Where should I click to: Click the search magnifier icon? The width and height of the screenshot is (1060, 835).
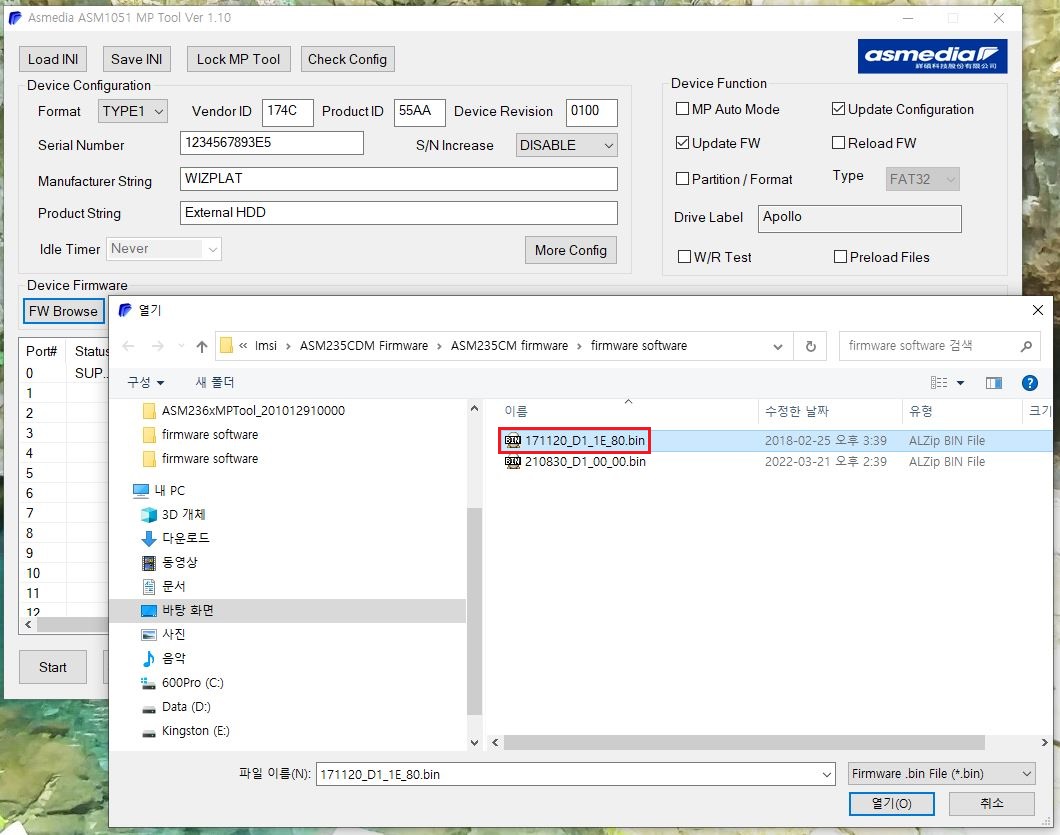click(x=1026, y=346)
